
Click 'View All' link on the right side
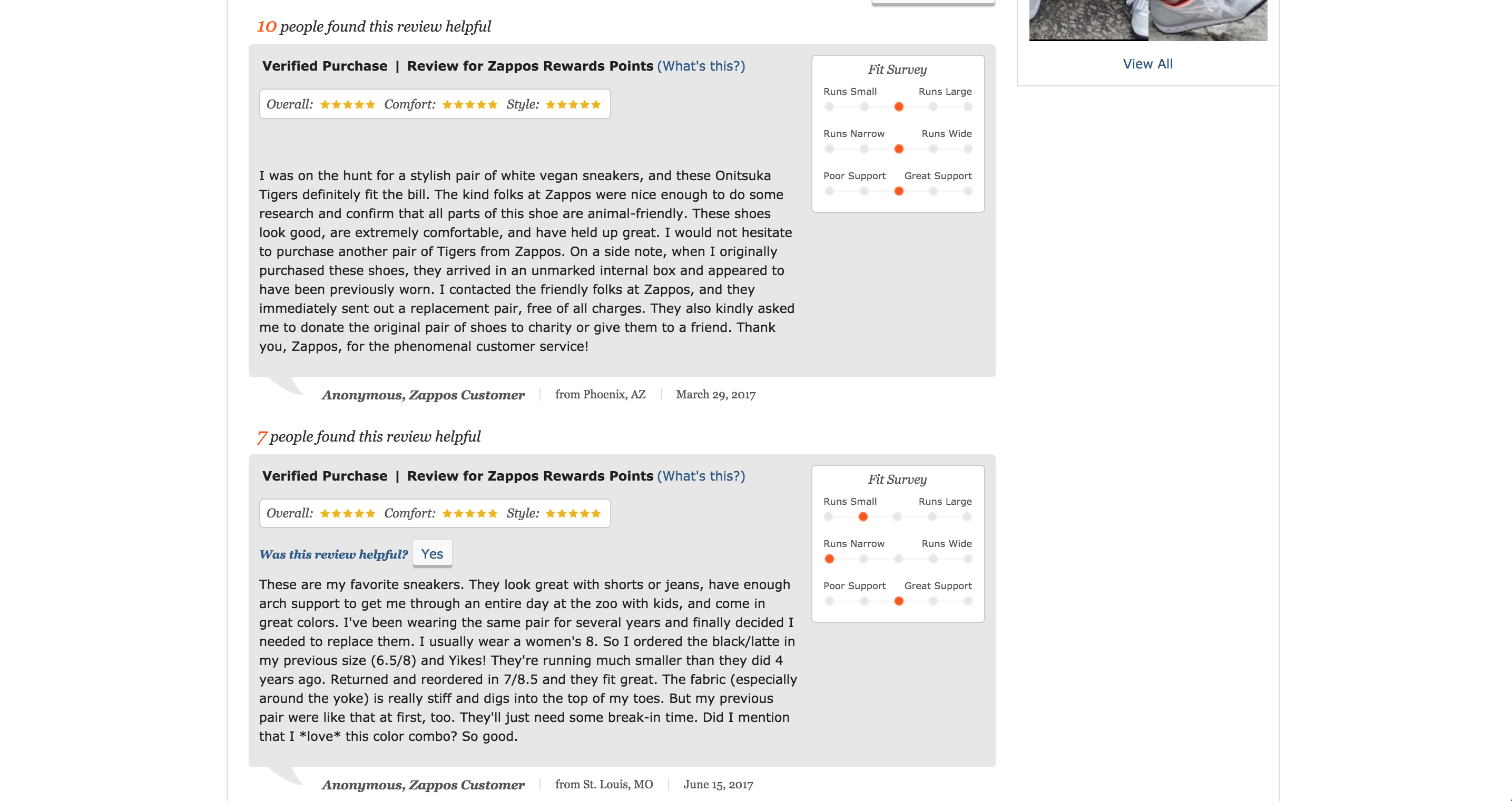click(1148, 63)
